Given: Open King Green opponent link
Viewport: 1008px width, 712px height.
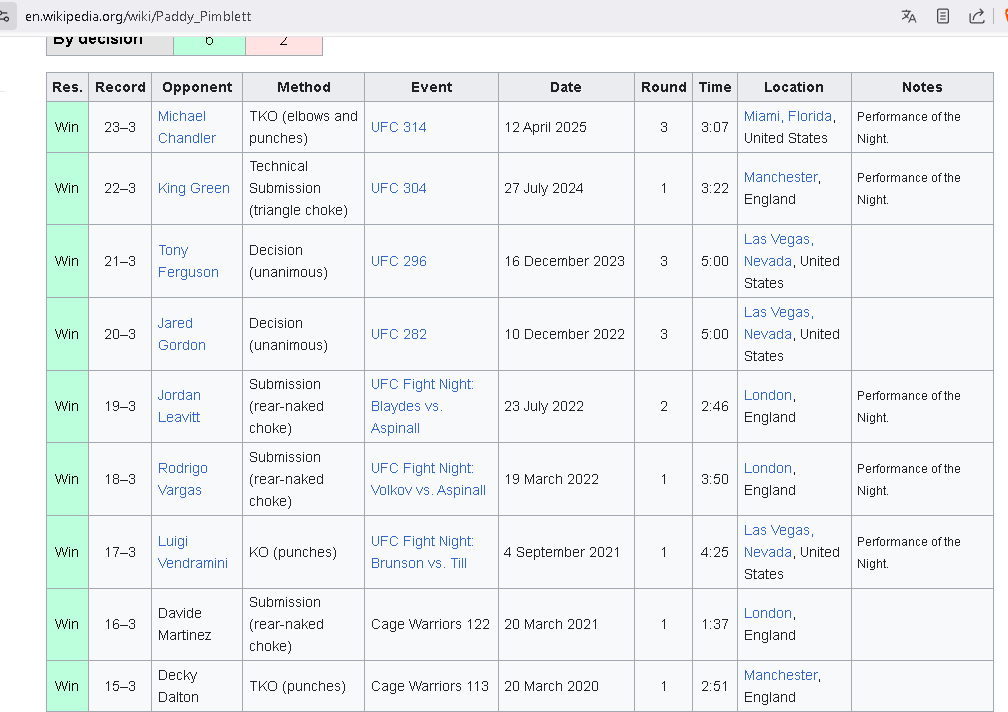Looking at the screenshot, I should point(194,188).
